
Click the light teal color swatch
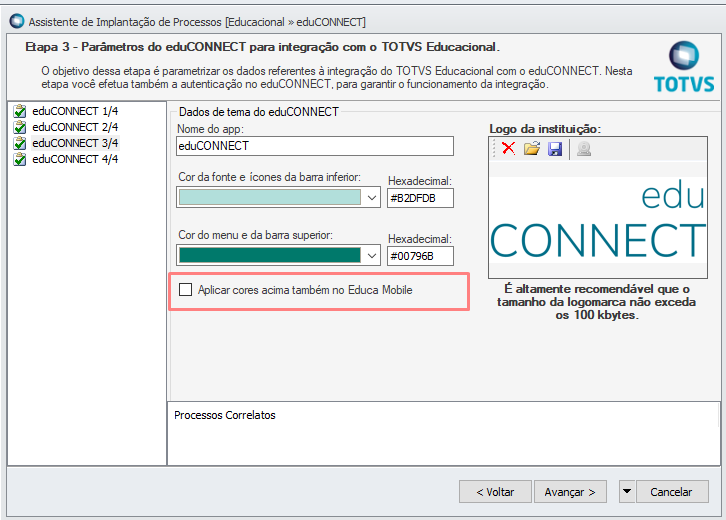pos(270,198)
